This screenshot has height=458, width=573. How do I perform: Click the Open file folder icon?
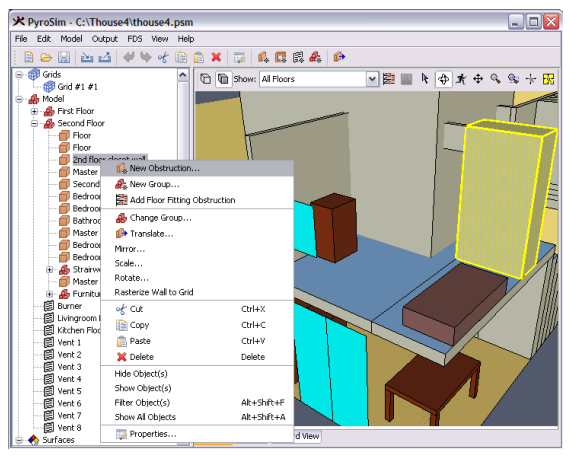(46, 57)
